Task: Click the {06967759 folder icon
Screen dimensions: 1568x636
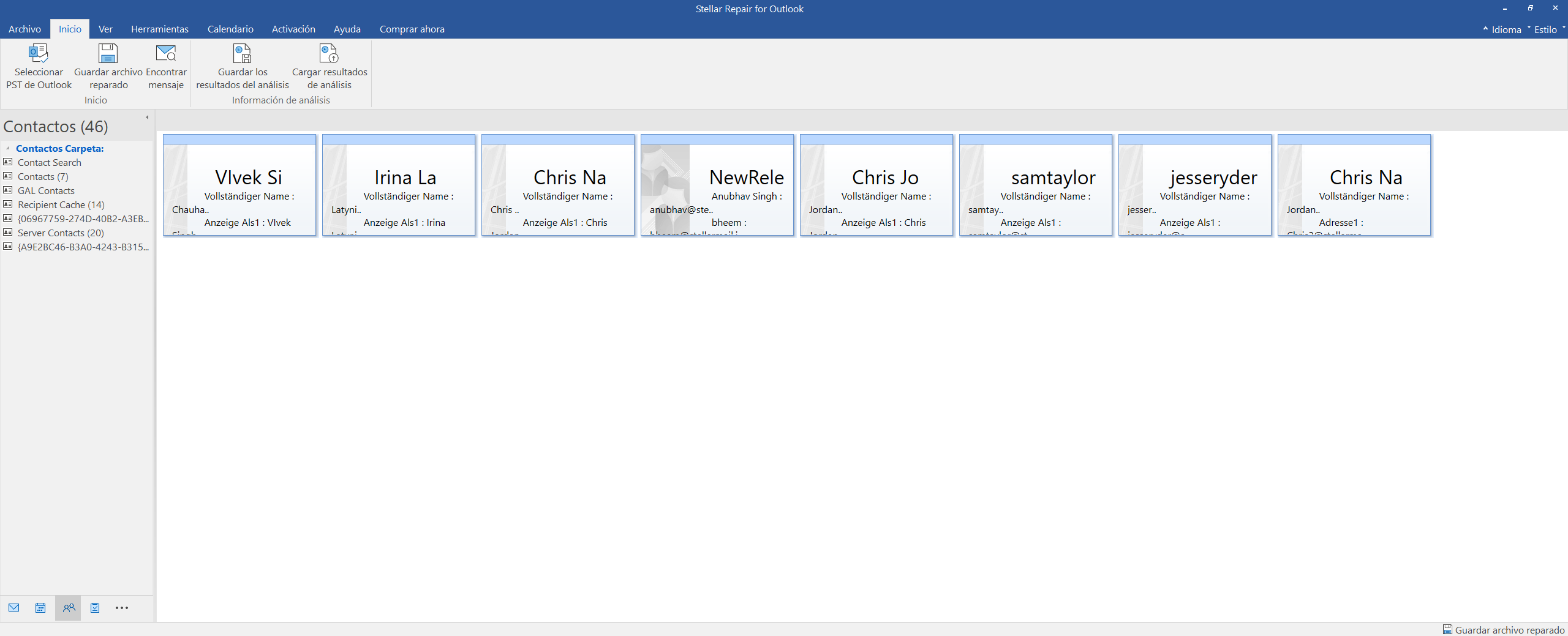Action: pos(8,218)
